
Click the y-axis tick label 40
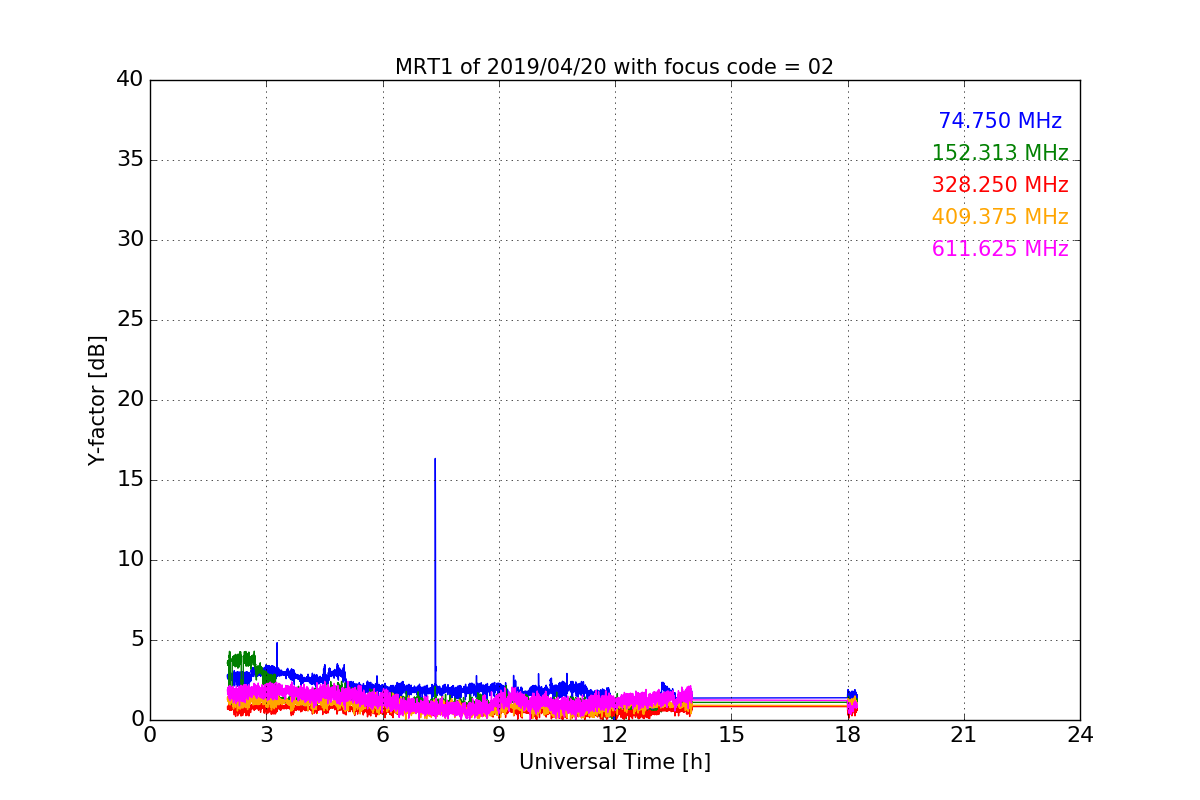pos(129,80)
